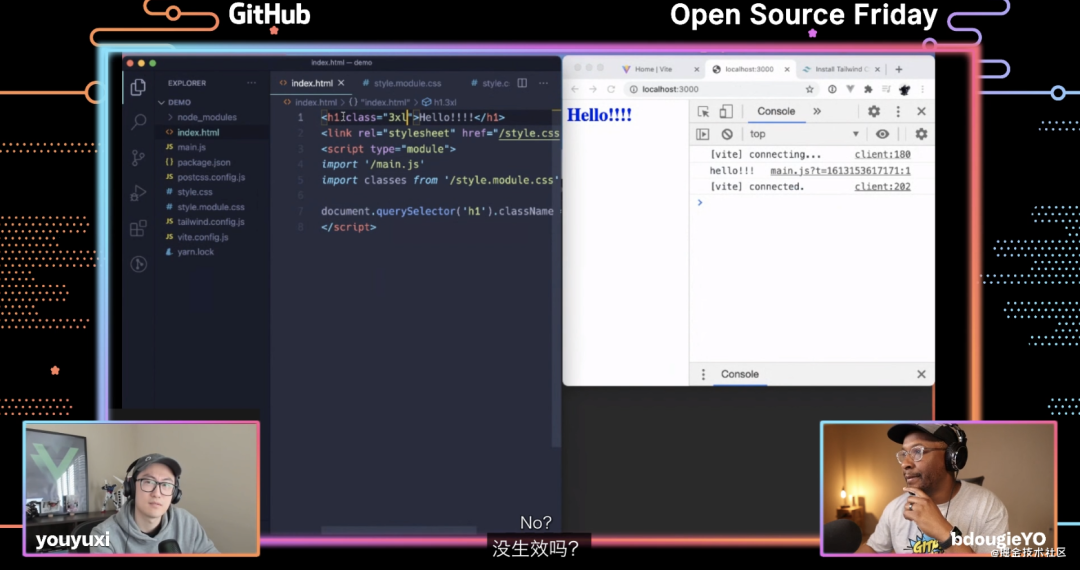The height and width of the screenshot is (570, 1080).
Task: Open the client:180 source link
Action: pos(882,155)
